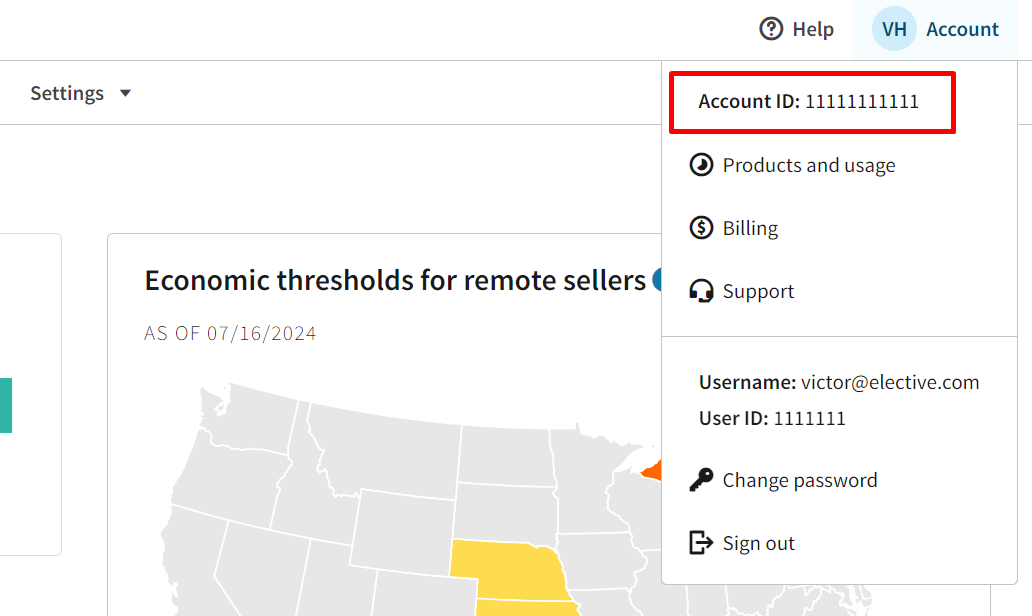Screen dimensions: 1032x616
Task: Click the Products and usage pie icon
Action: [x=702, y=165]
